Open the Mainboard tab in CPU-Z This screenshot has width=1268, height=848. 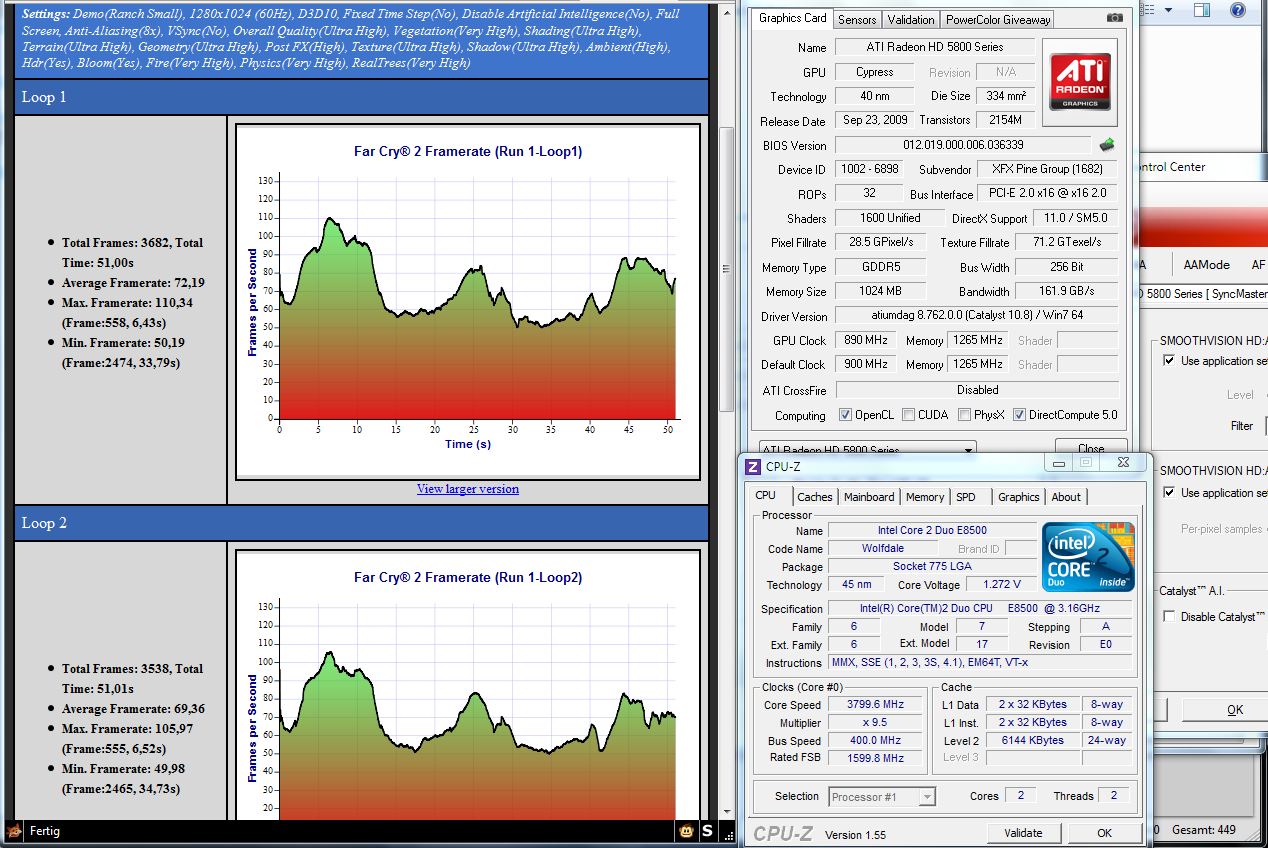pyautogui.click(x=869, y=497)
